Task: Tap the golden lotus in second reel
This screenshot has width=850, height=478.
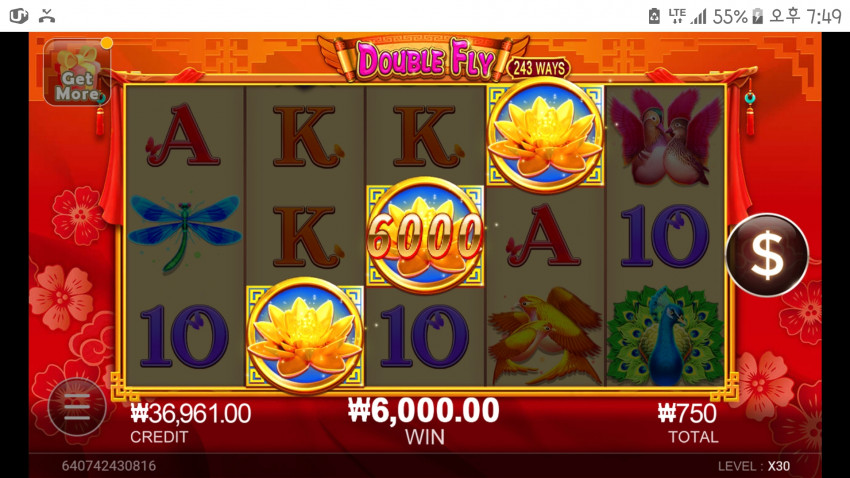Action: [305, 335]
